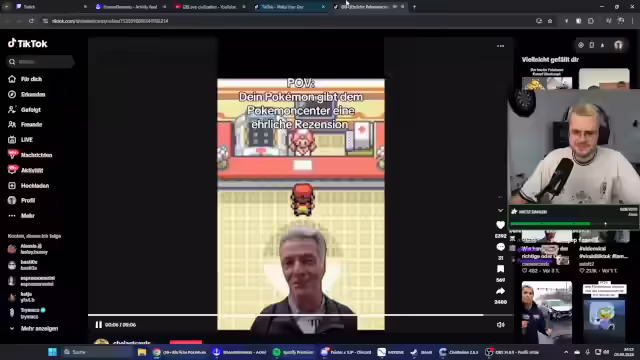Open the Erkunden page
Viewport: 640px width, 360px height.
point(27,94)
